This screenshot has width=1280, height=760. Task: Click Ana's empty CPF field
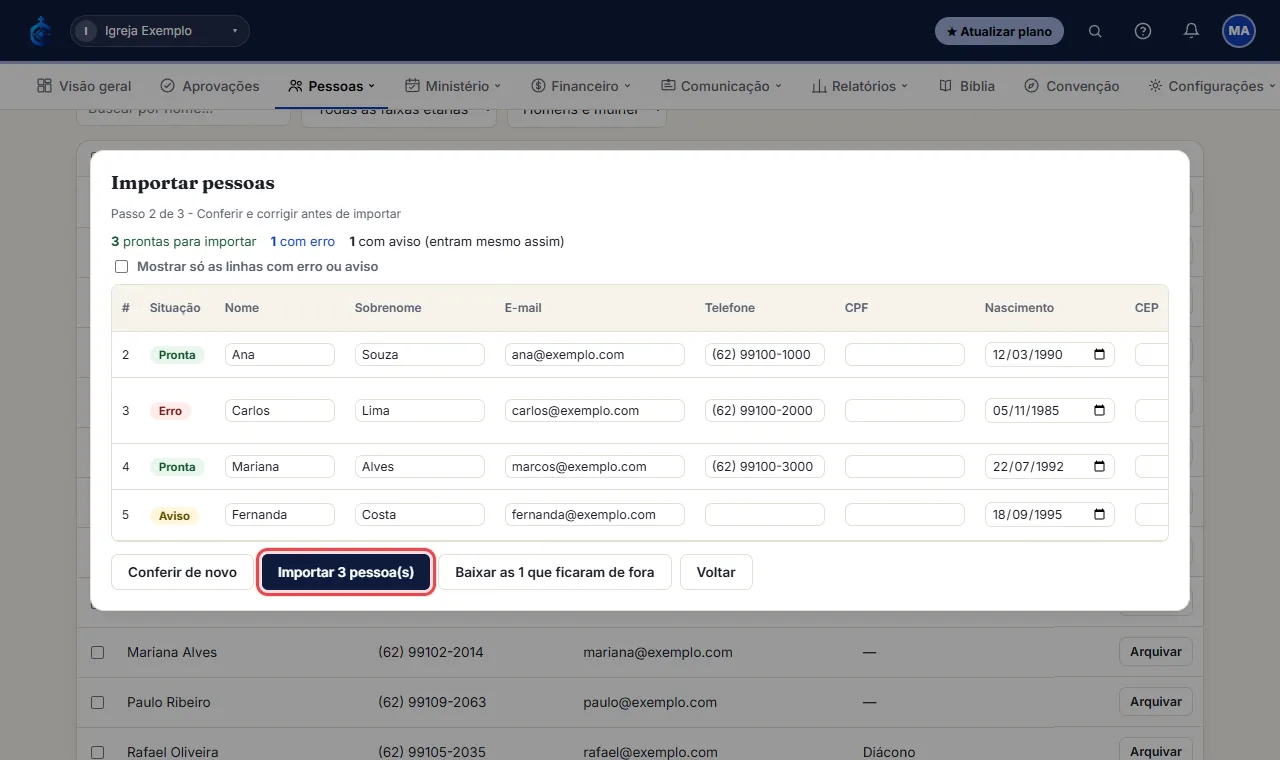coord(905,355)
